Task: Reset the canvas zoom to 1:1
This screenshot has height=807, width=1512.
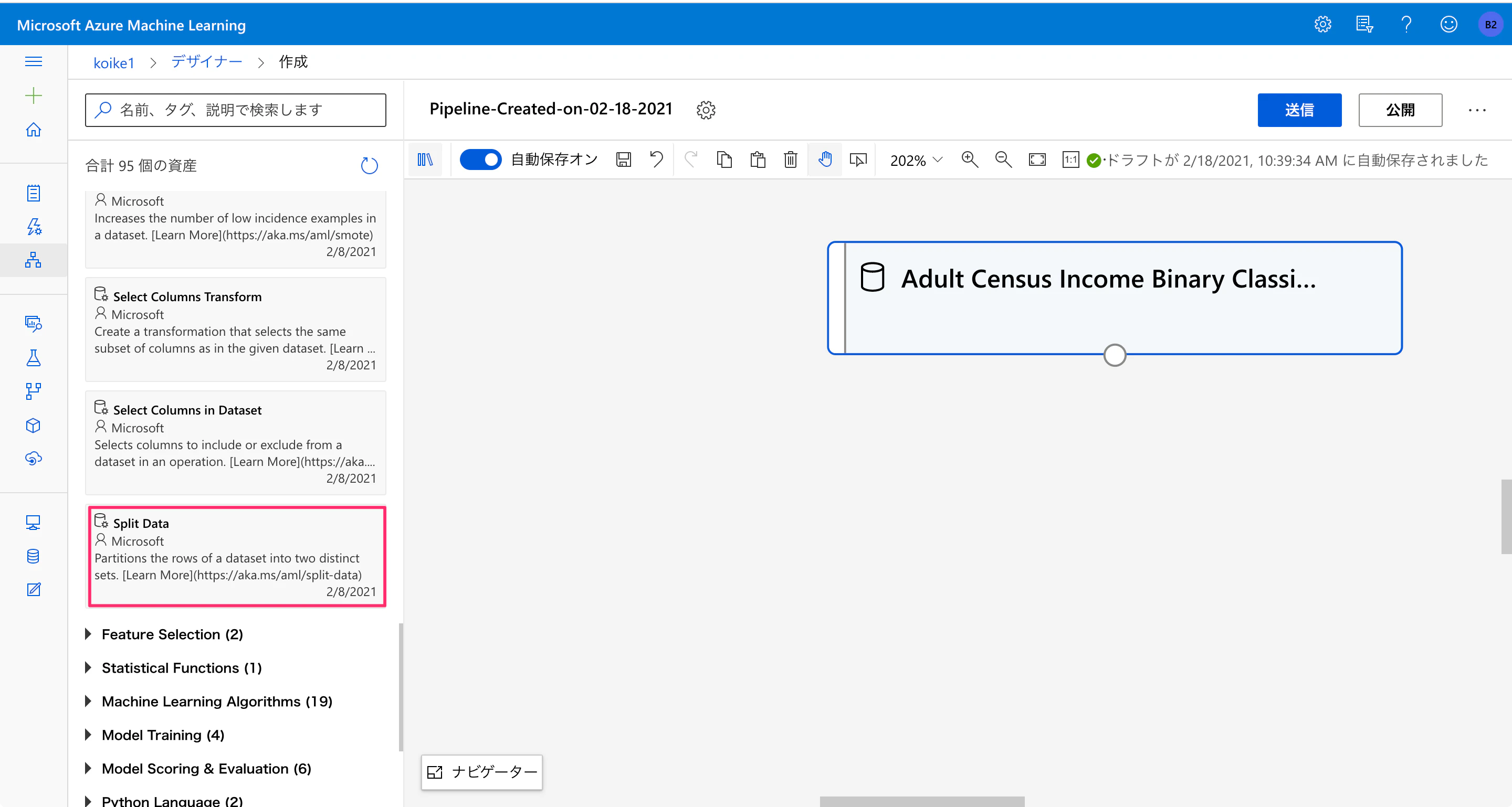Action: pyautogui.click(x=1070, y=160)
